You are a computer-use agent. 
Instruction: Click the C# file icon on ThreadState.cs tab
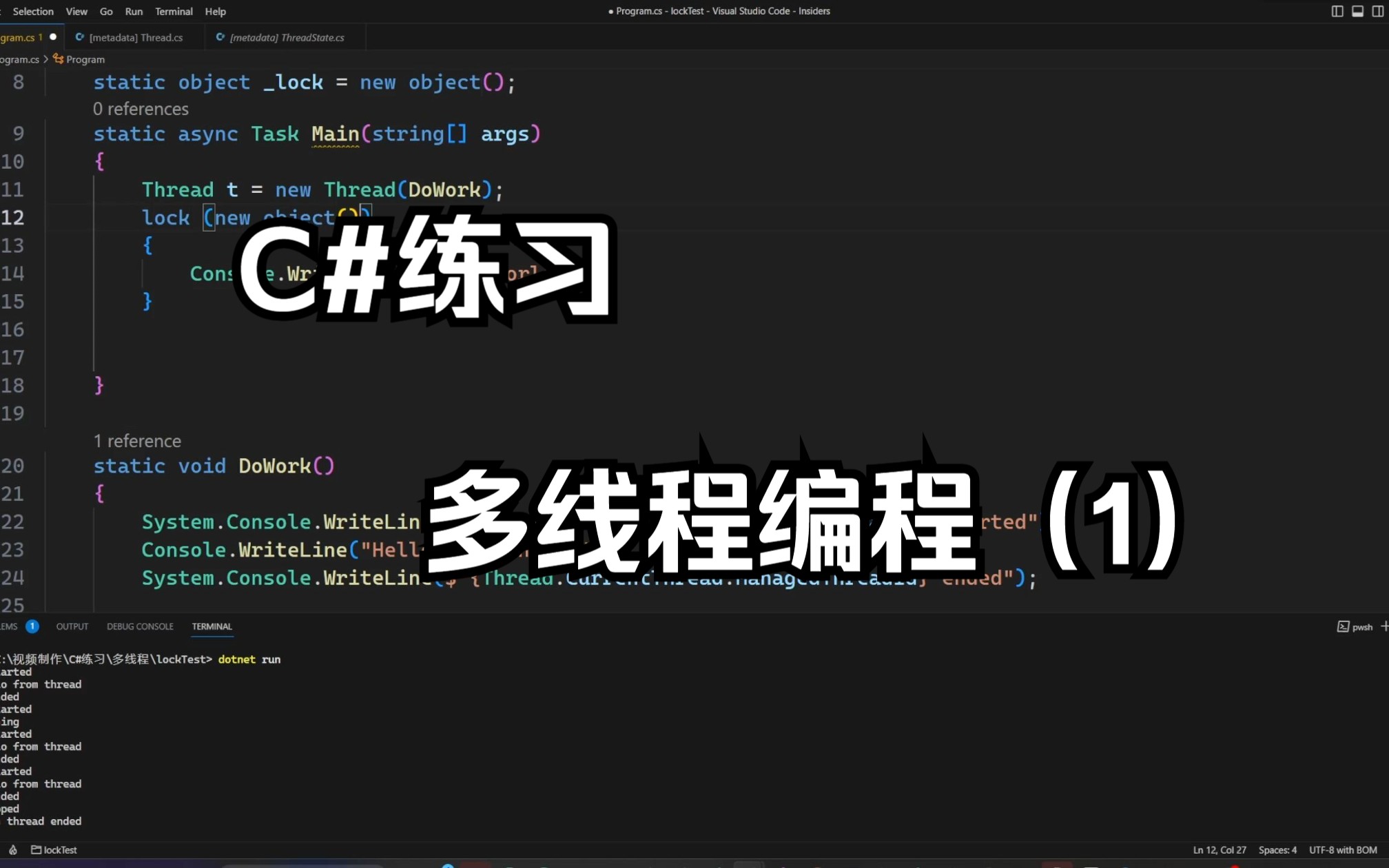coord(220,37)
